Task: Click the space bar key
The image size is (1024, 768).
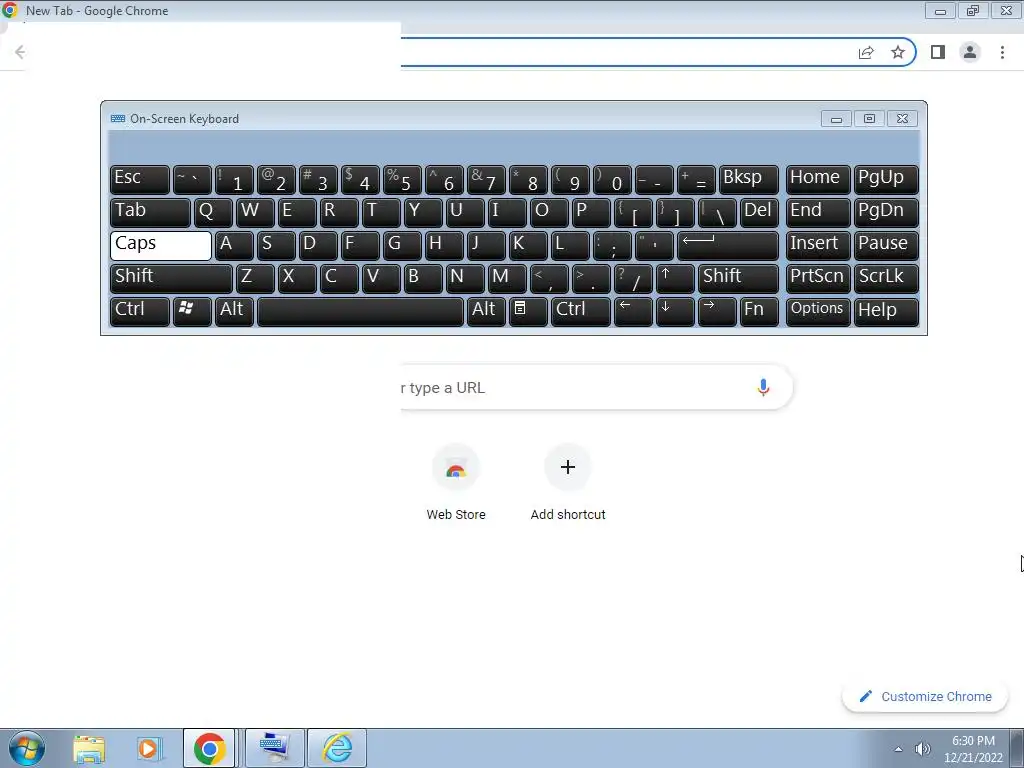Action: [x=360, y=312]
